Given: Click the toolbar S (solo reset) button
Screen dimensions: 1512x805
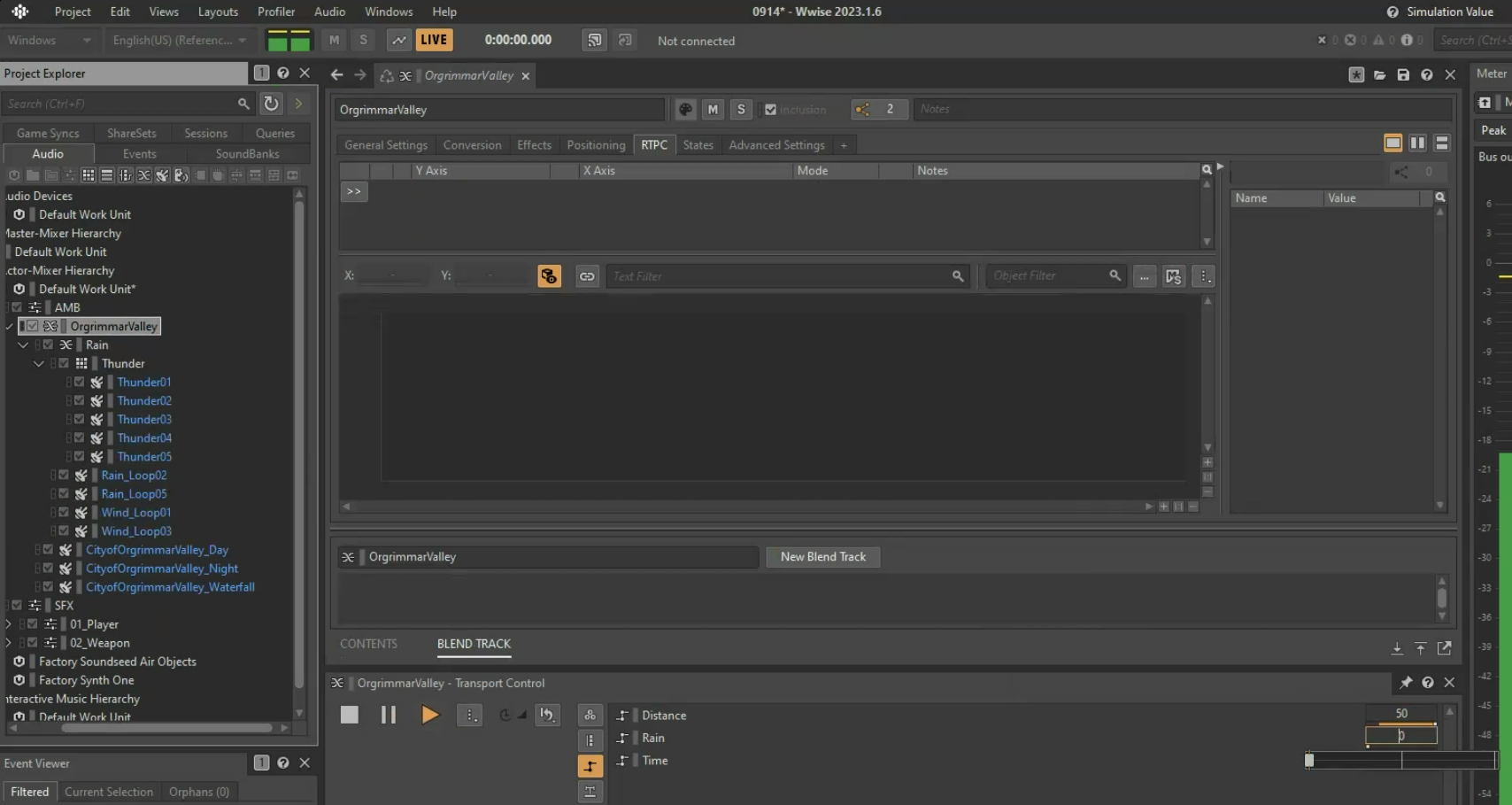Looking at the screenshot, I should click(x=363, y=40).
